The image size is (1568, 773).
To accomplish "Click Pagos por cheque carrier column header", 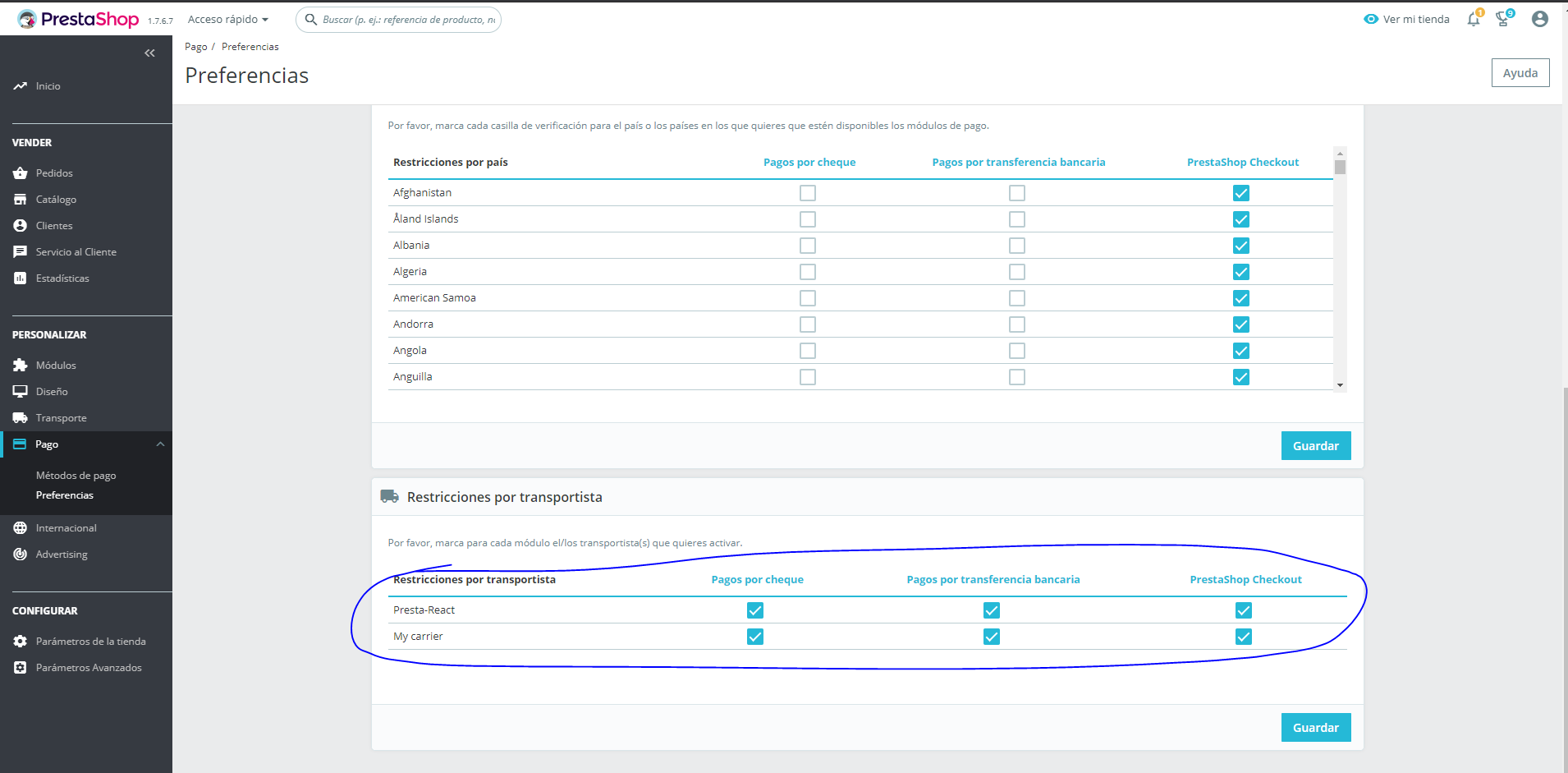I will point(757,579).
